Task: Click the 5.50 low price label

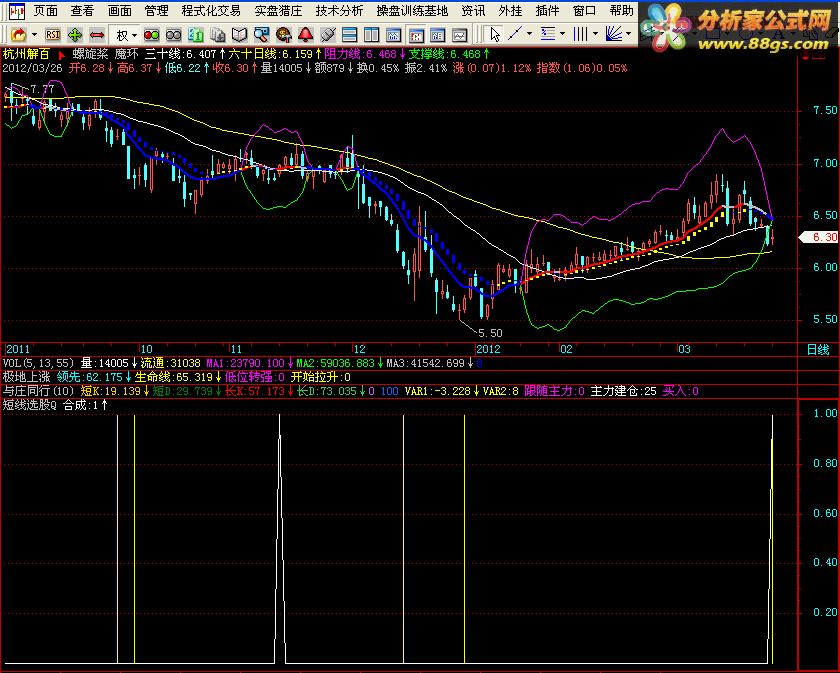Action: (490, 333)
